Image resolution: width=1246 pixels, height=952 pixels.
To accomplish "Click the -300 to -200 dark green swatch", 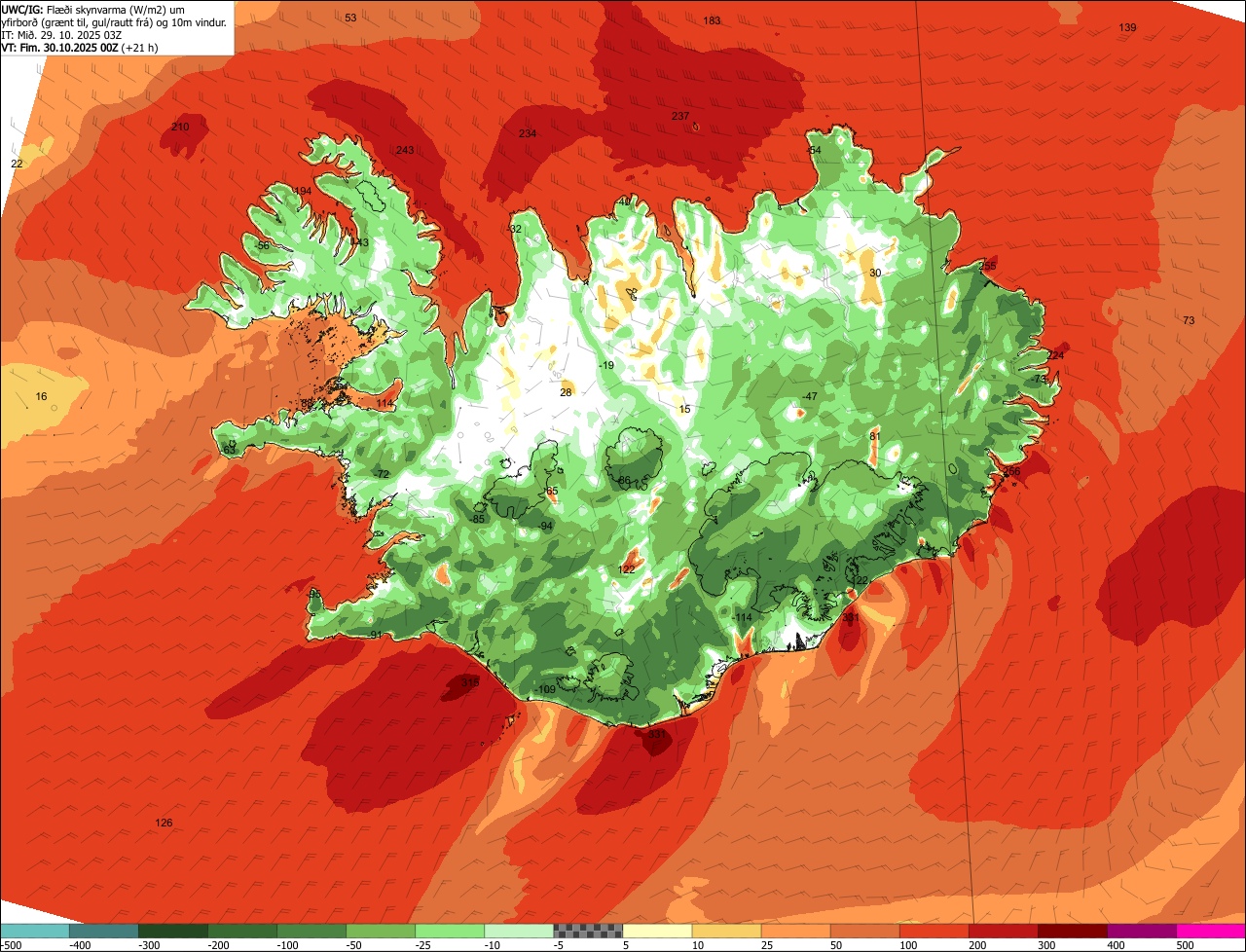I will (173, 931).
